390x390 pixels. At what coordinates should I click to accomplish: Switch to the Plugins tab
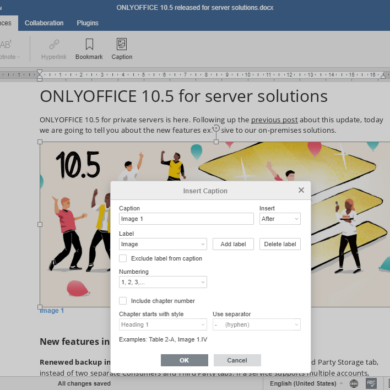click(x=87, y=23)
